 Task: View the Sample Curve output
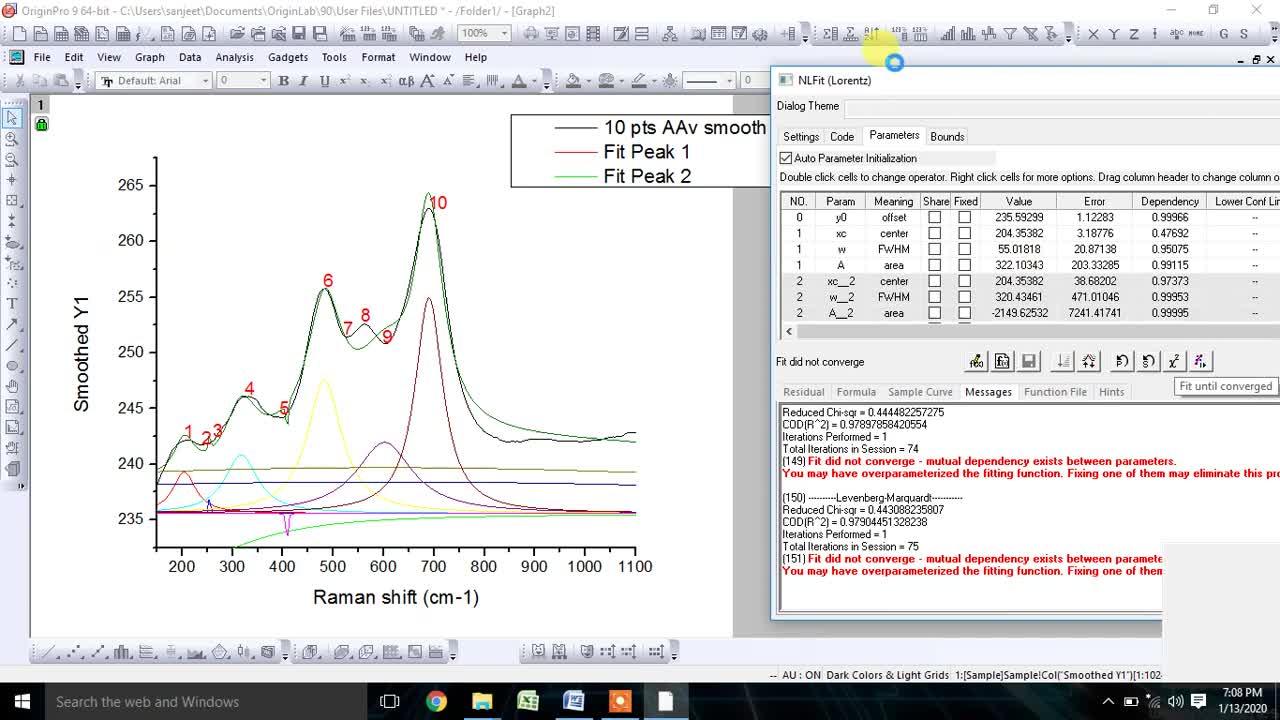tap(922, 391)
